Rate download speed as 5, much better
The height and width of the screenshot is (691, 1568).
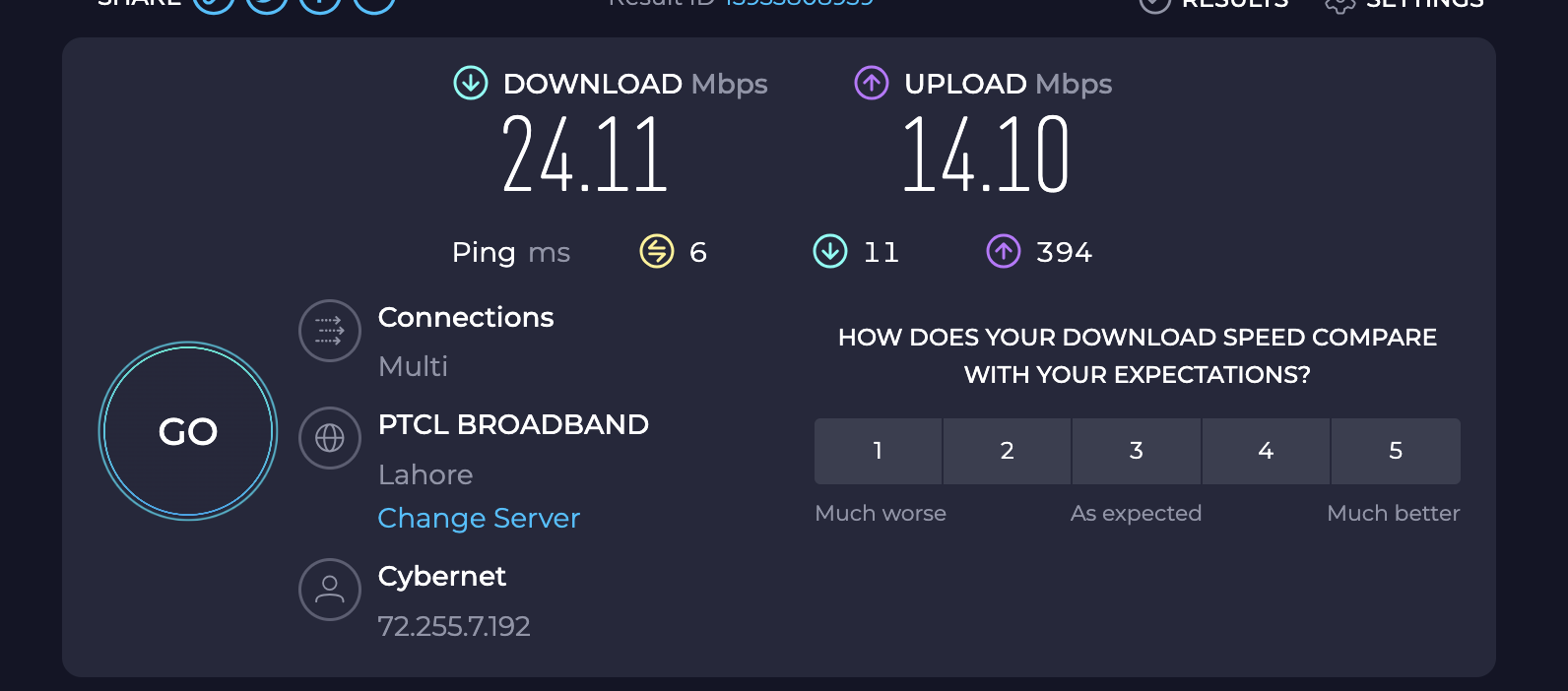tap(1396, 451)
